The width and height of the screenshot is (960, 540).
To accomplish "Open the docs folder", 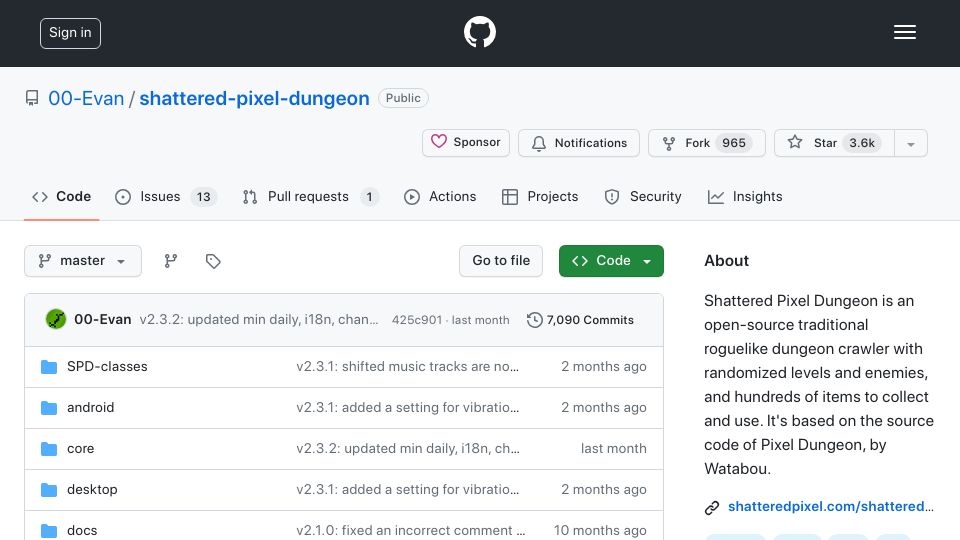I will [82, 530].
